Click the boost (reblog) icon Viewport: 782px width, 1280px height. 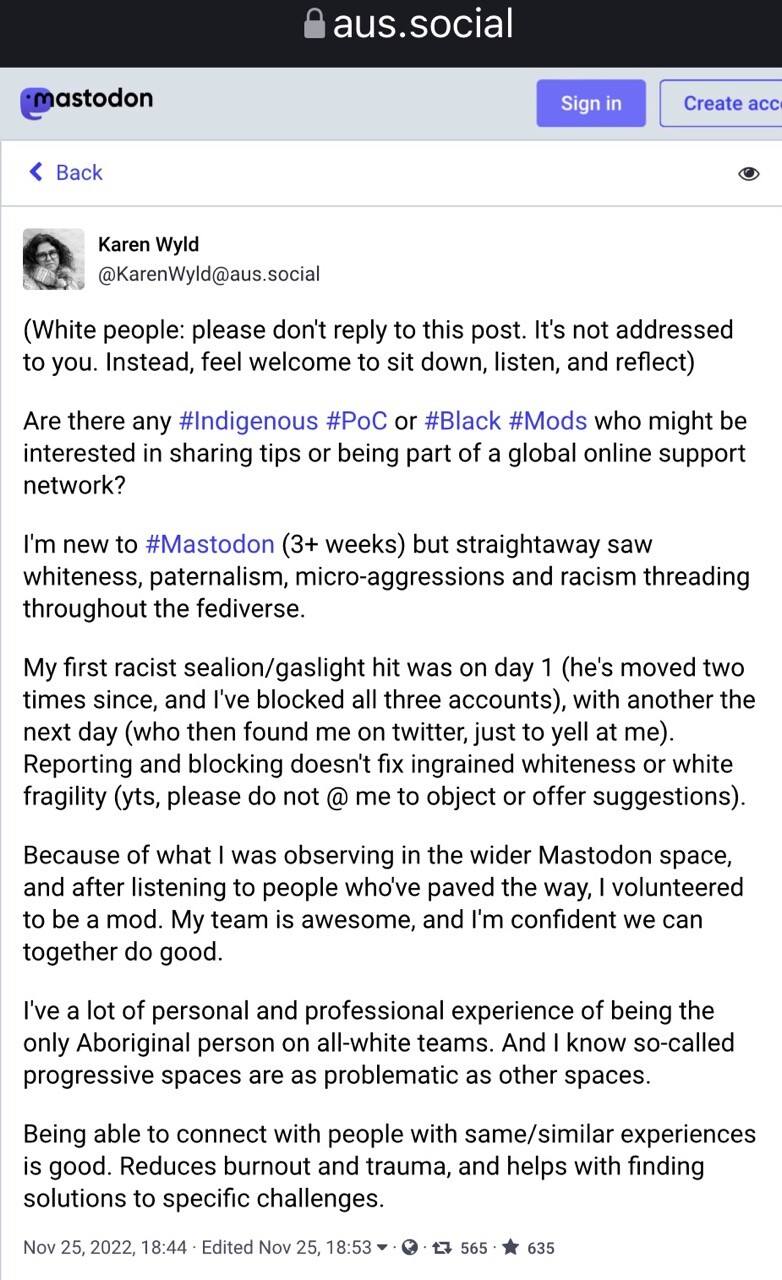[x=441, y=1247]
